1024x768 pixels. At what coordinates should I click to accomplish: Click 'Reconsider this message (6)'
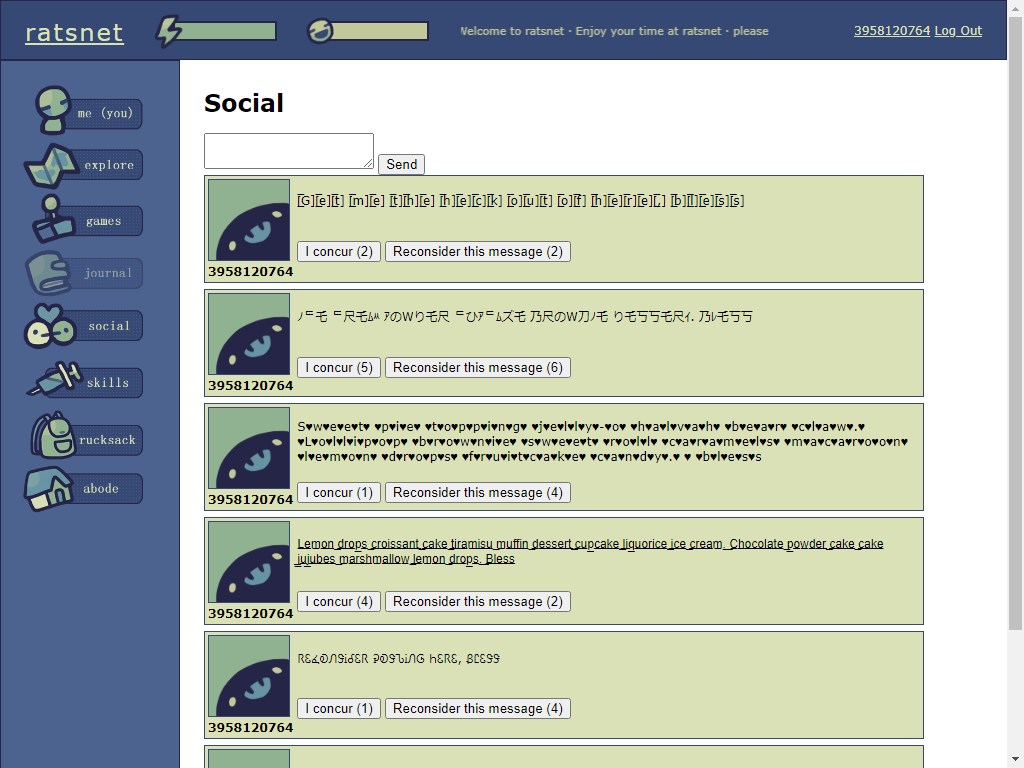(477, 367)
